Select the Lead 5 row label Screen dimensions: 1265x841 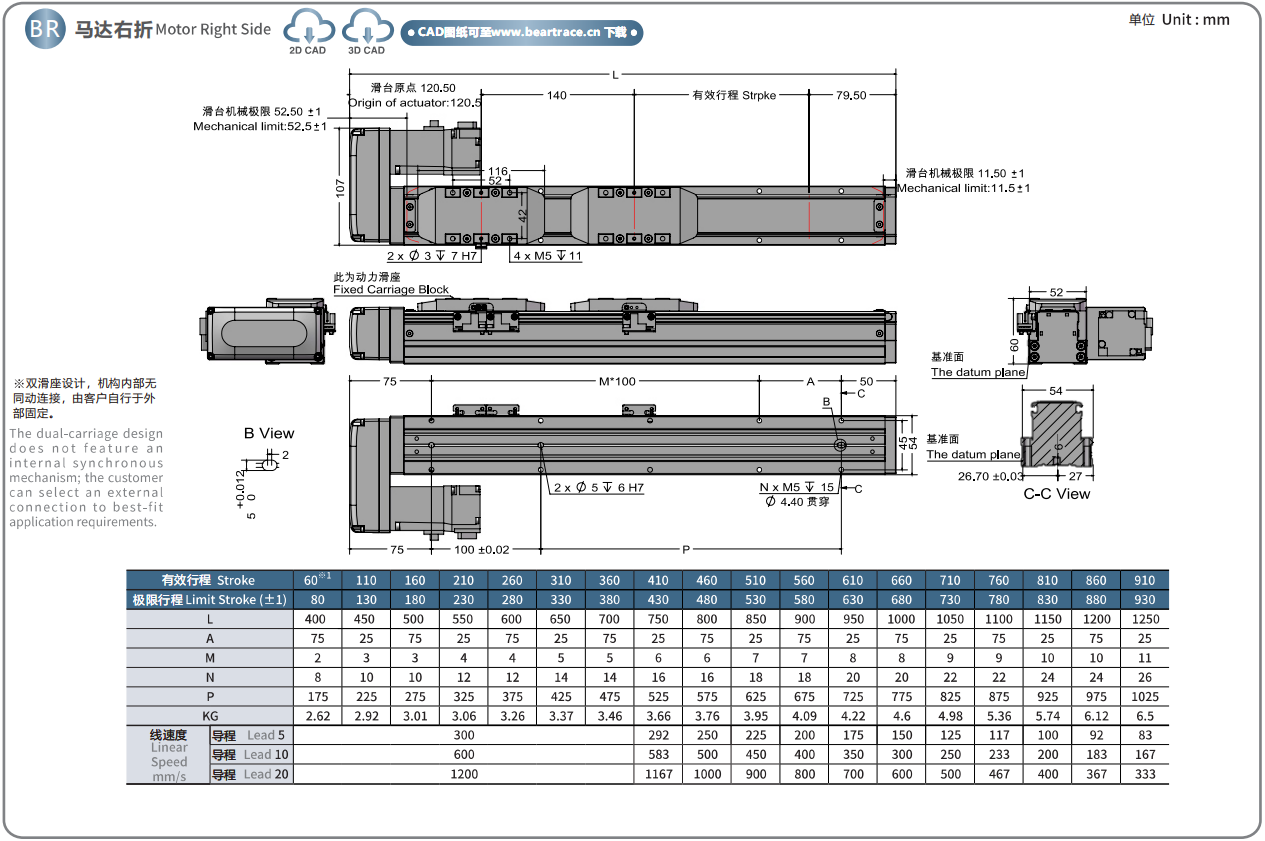point(251,735)
